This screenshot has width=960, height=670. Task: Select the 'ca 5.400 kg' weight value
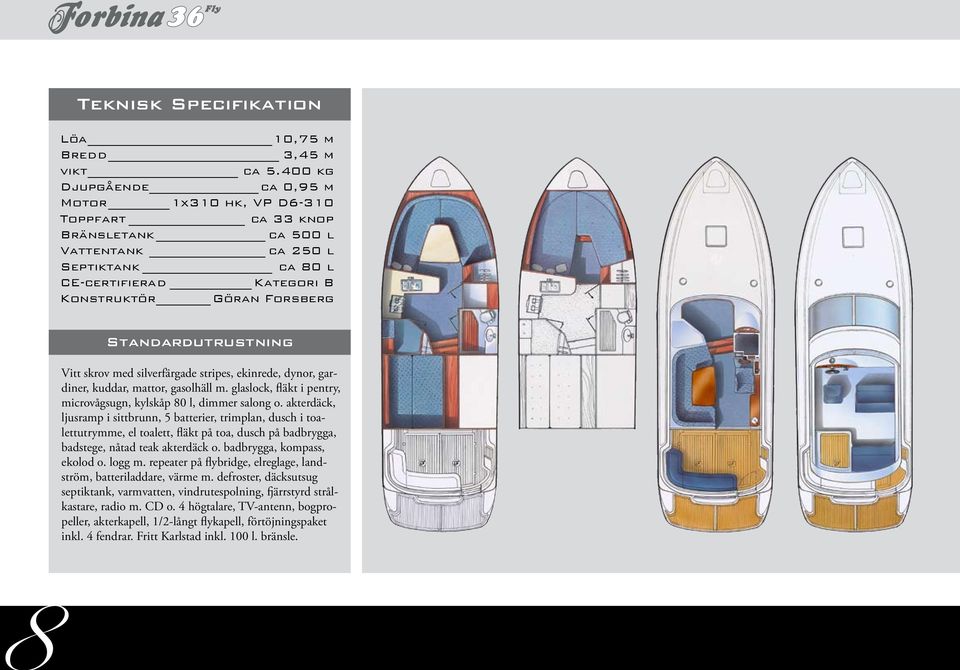pos(288,171)
